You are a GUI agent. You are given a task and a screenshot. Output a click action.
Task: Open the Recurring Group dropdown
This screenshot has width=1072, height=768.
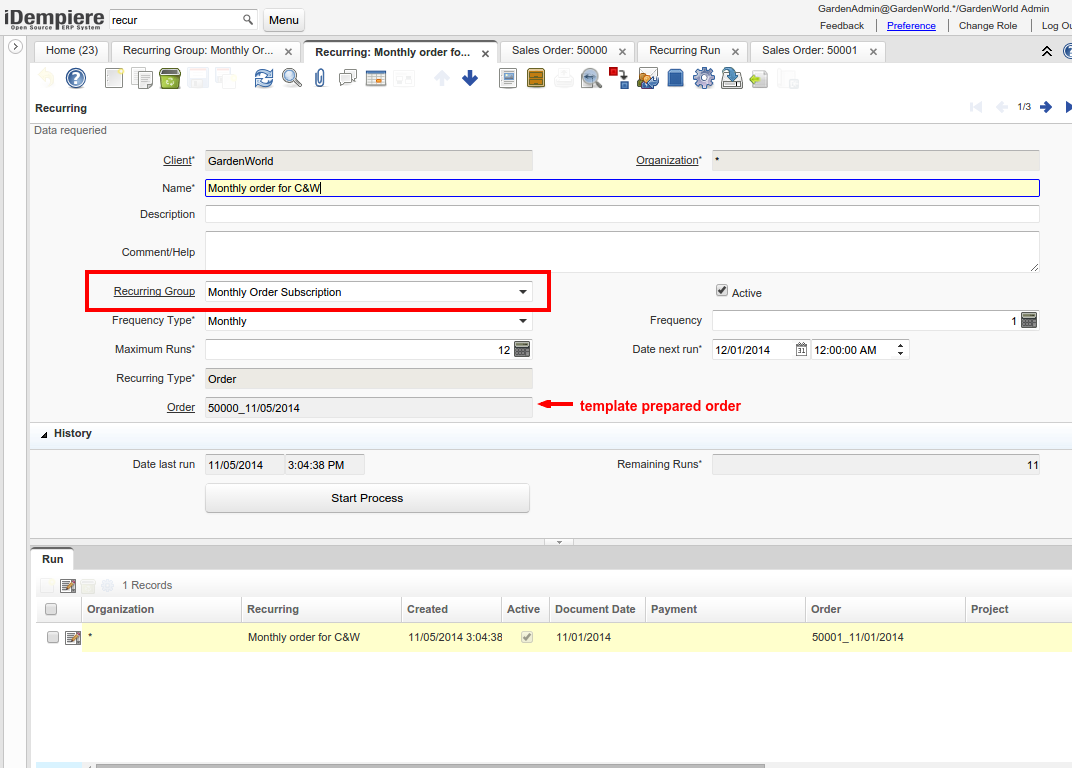(522, 292)
